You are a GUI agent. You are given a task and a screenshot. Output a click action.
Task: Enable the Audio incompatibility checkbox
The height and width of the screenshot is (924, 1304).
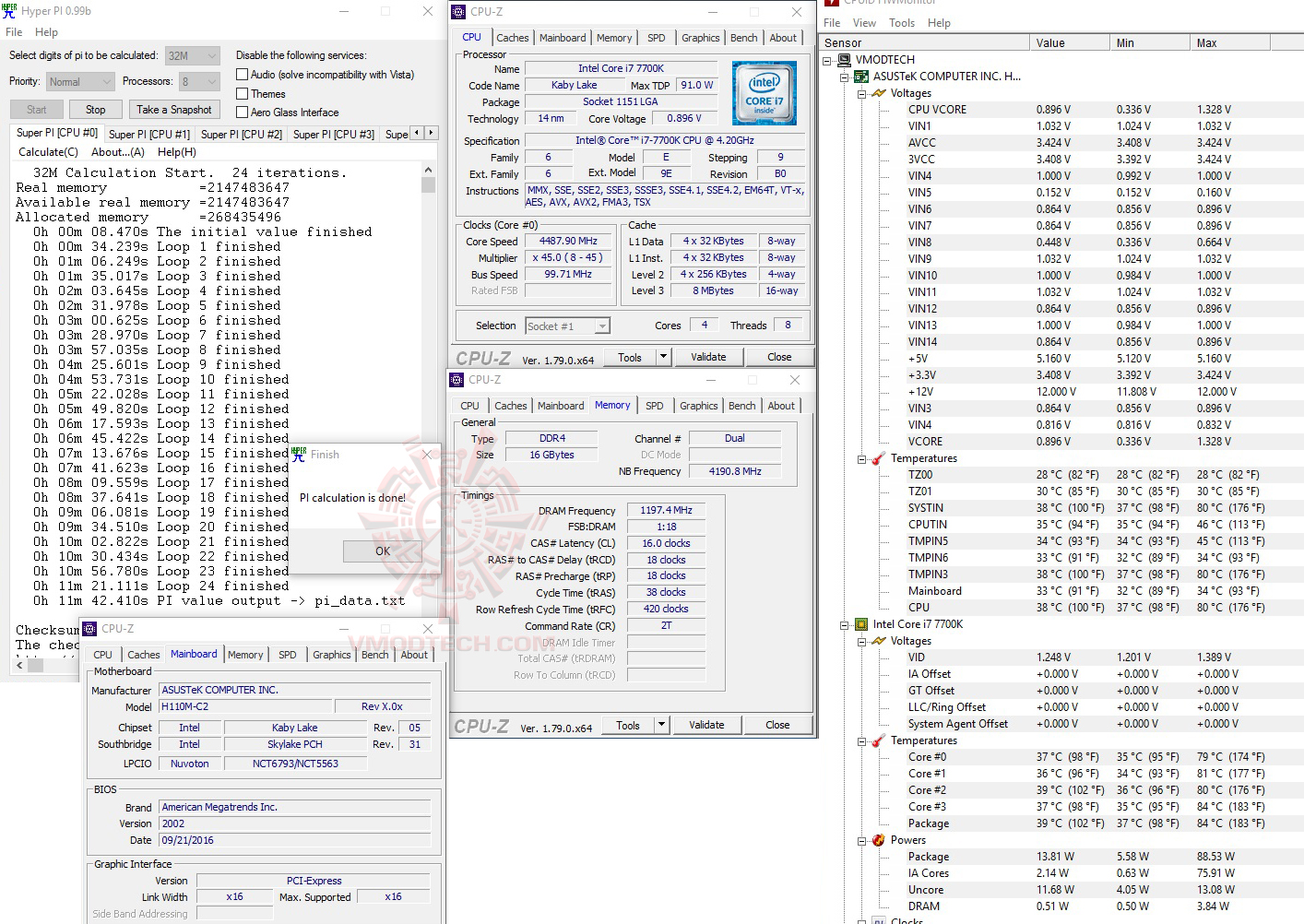(x=241, y=74)
